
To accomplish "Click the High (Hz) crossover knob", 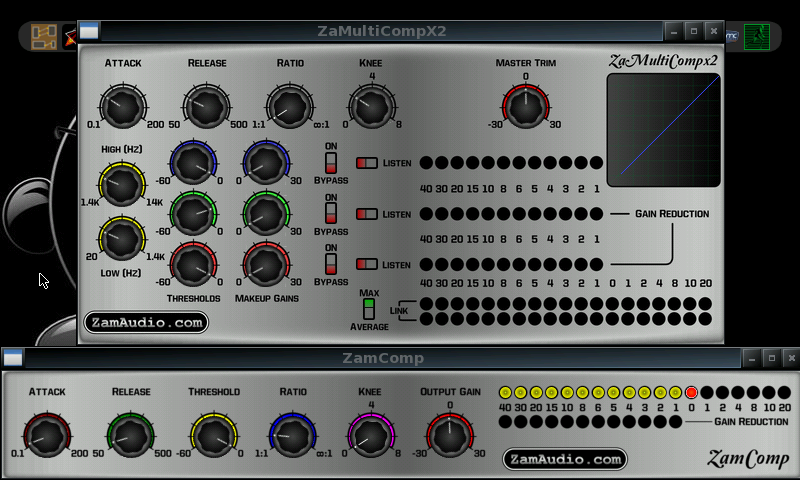I will (120, 183).
